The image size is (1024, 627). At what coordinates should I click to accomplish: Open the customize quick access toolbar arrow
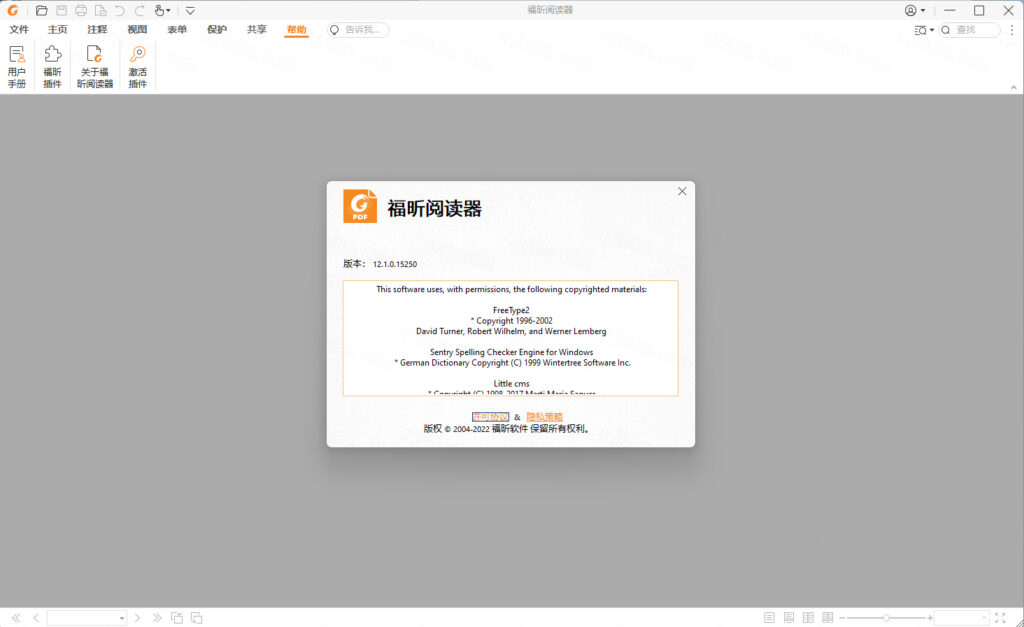pyautogui.click(x=190, y=10)
